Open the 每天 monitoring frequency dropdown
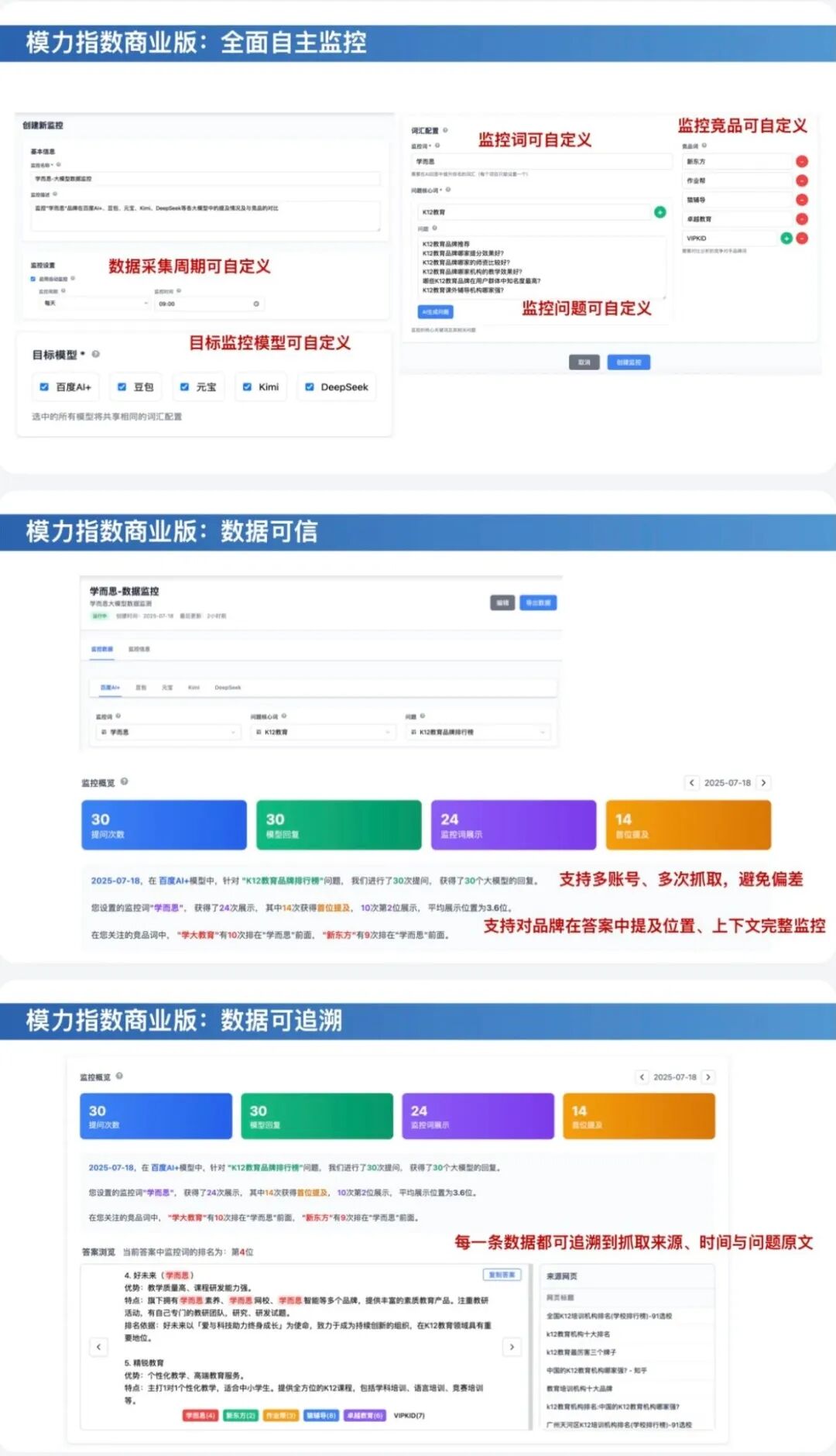The width and height of the screenshot is (836, 1456). 94,304
